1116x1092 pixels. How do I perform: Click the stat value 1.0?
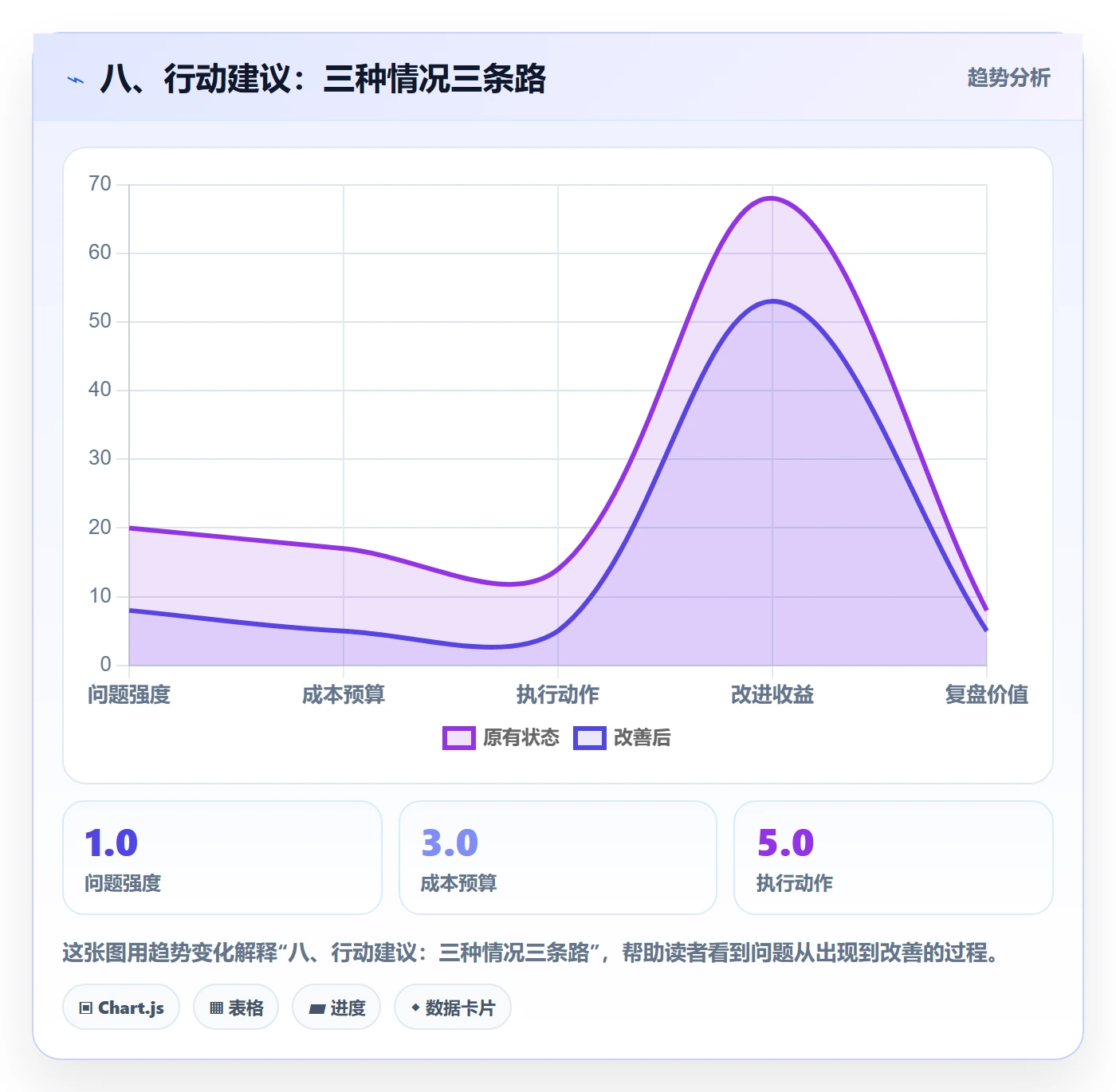(x=112, y=843)
